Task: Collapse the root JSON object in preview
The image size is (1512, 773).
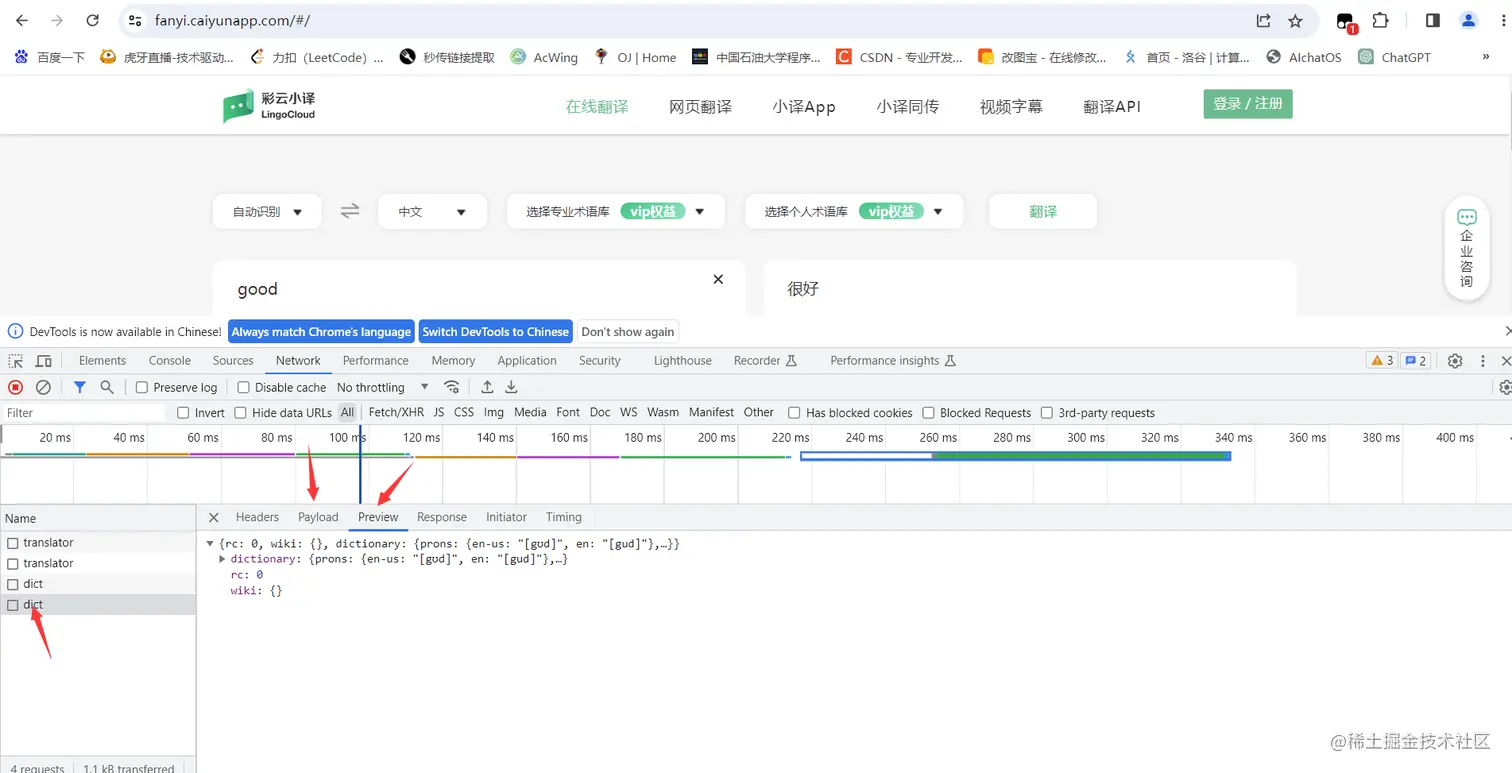Action: (x=209, y=543)
